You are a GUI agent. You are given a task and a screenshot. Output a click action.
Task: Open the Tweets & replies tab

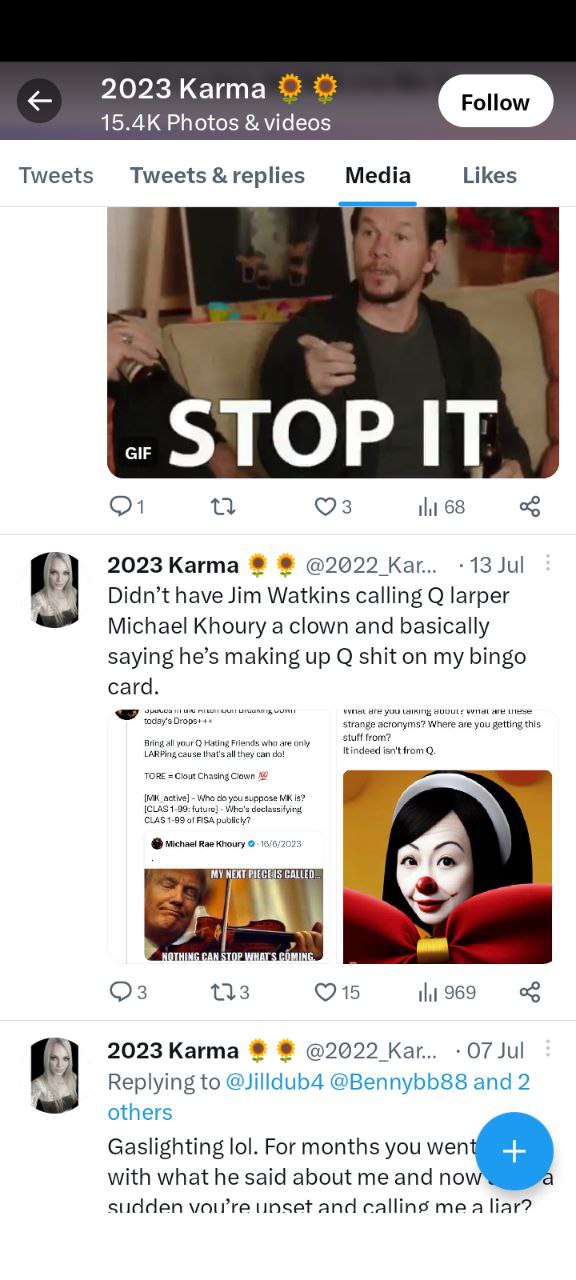point(217,175)
